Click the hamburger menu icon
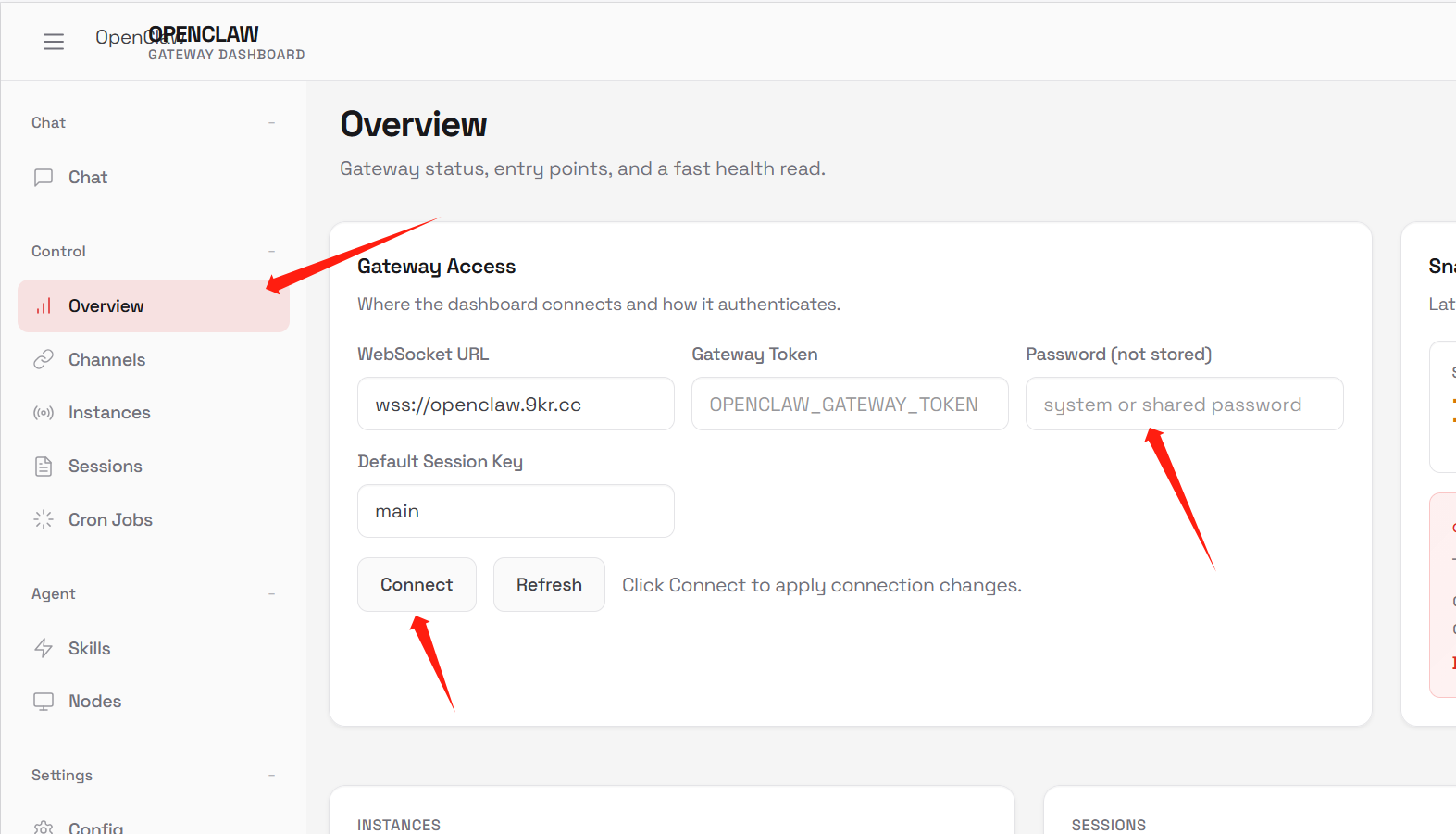1456x834 pixels. click(54, 42)
